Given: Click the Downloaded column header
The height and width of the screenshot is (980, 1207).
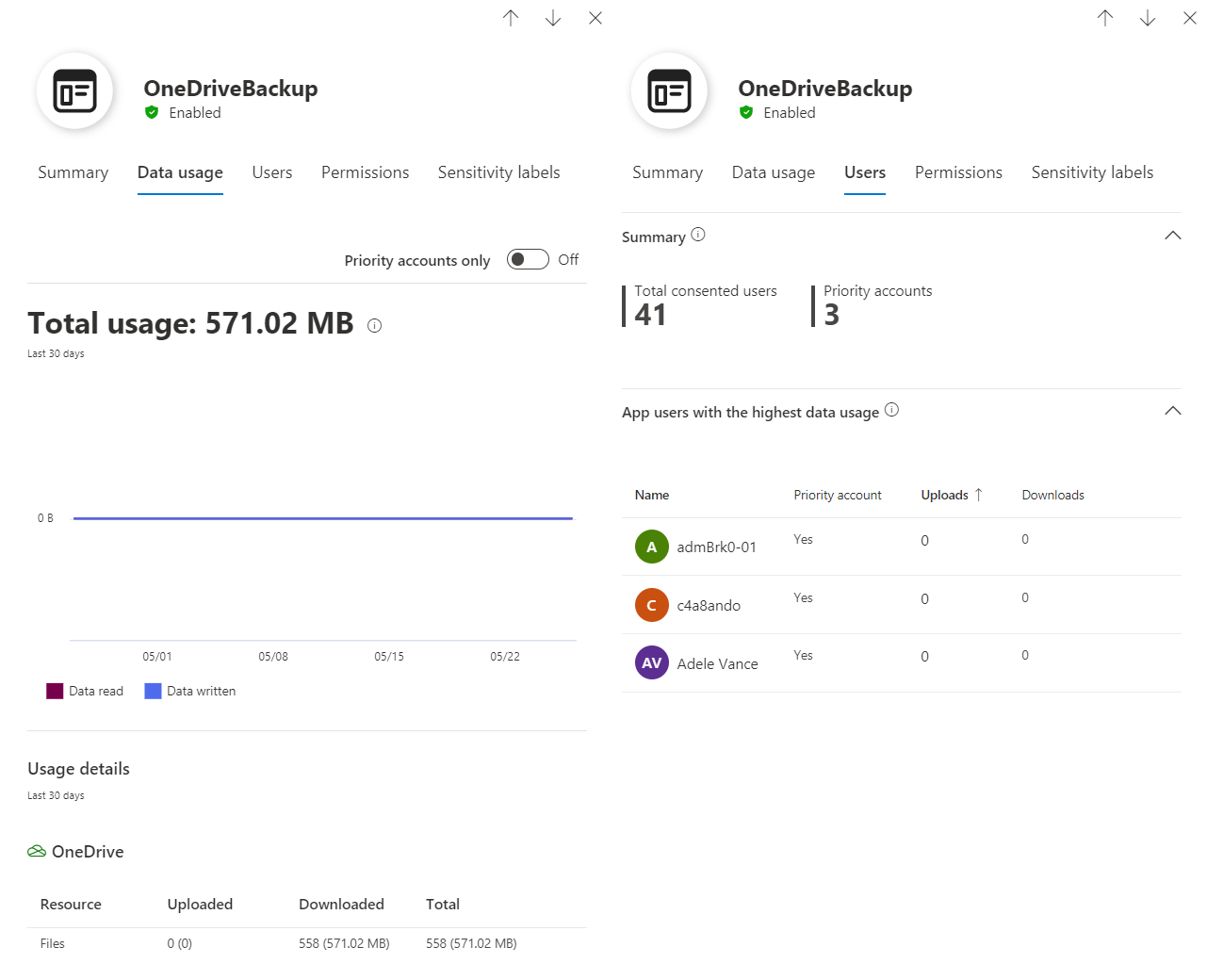Looking at the screenshot, I should click(341, 904).
